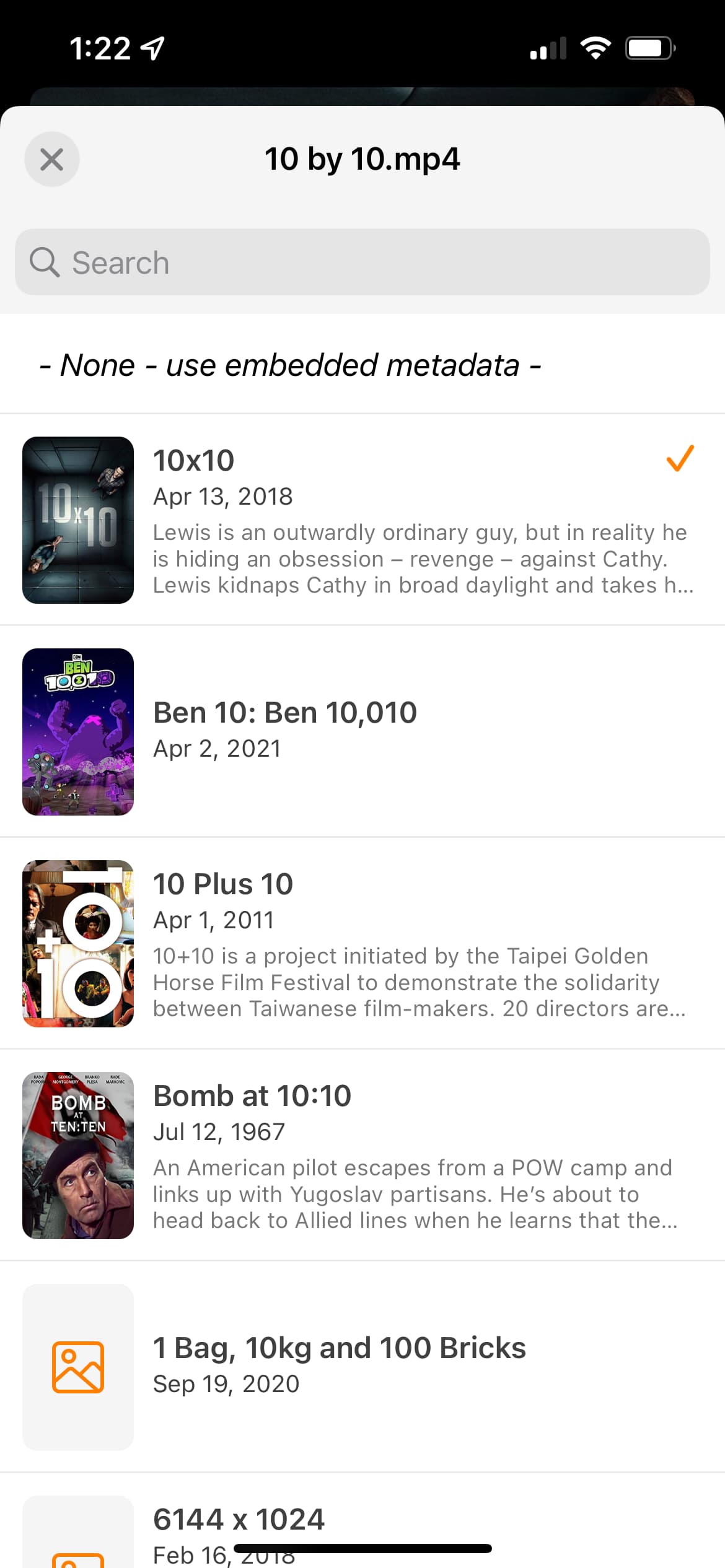Select the 6144 x 1024 result
The image size is (725, 1568).
[x=362, y=1521]
